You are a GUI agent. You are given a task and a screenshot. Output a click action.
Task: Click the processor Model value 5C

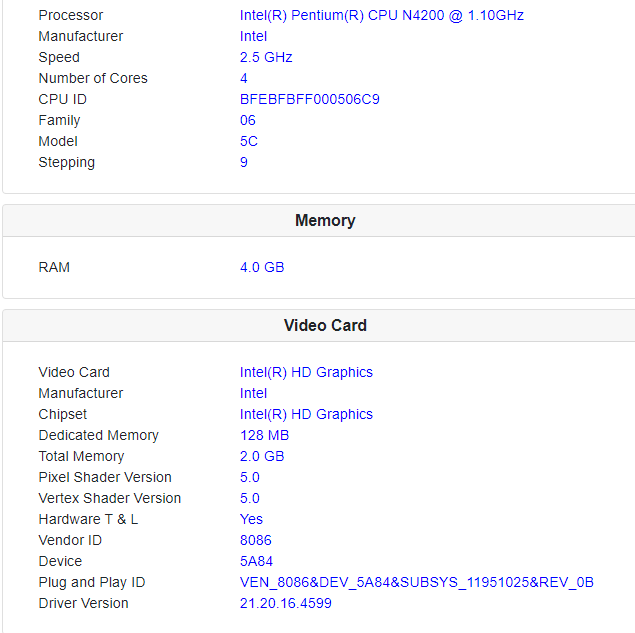tap(249, 141)
